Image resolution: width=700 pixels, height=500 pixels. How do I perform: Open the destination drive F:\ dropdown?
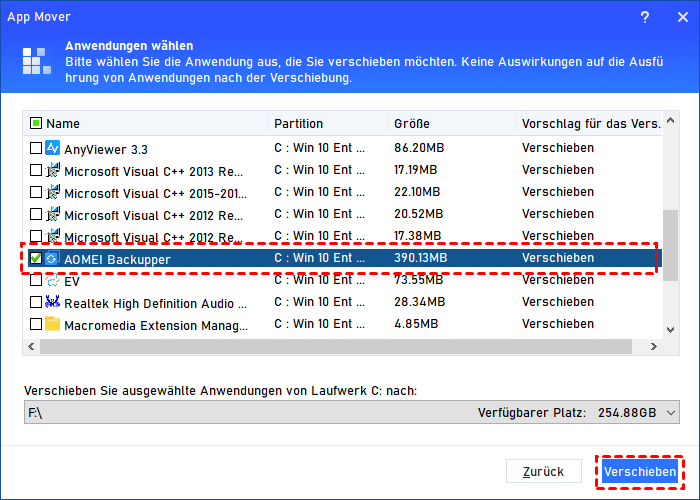coord(352,412)
